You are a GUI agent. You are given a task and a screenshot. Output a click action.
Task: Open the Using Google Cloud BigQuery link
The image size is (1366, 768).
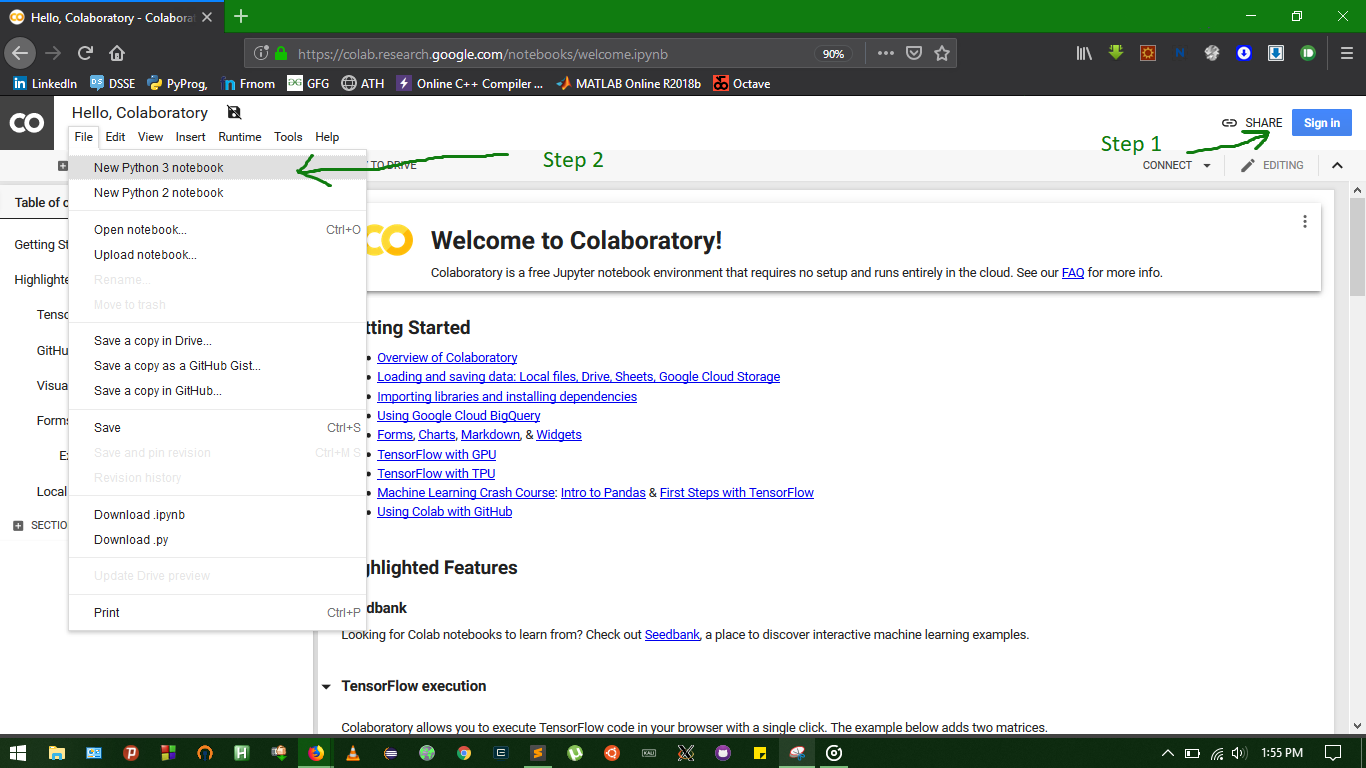pyautogui.click(x=459, y=416)
